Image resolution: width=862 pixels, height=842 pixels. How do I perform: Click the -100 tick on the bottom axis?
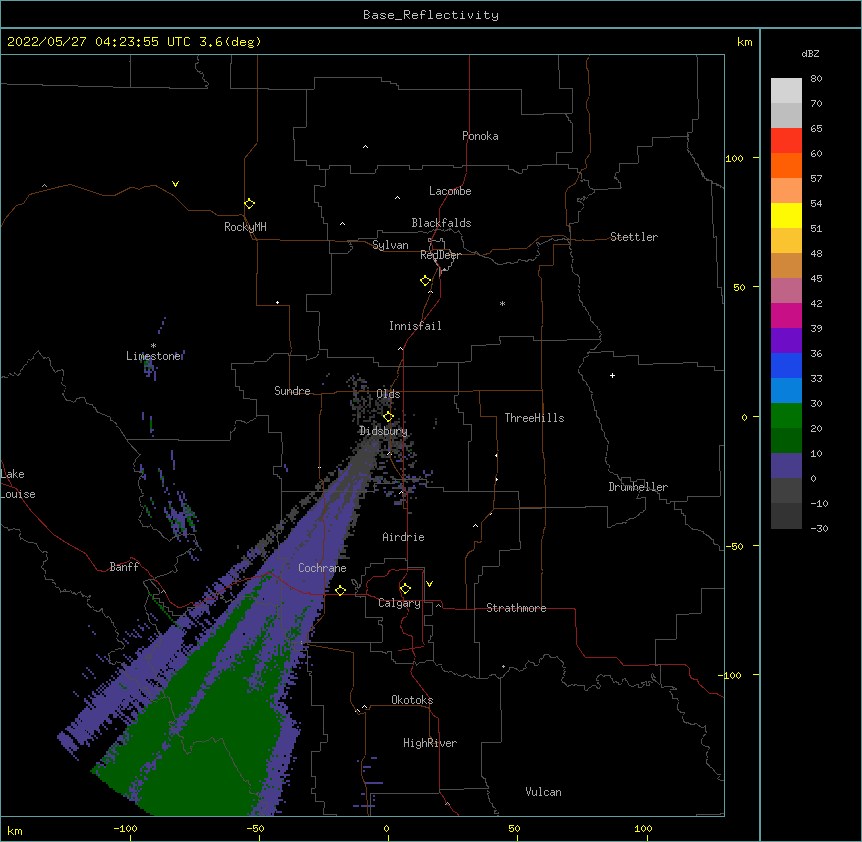[x=125, y=828]
